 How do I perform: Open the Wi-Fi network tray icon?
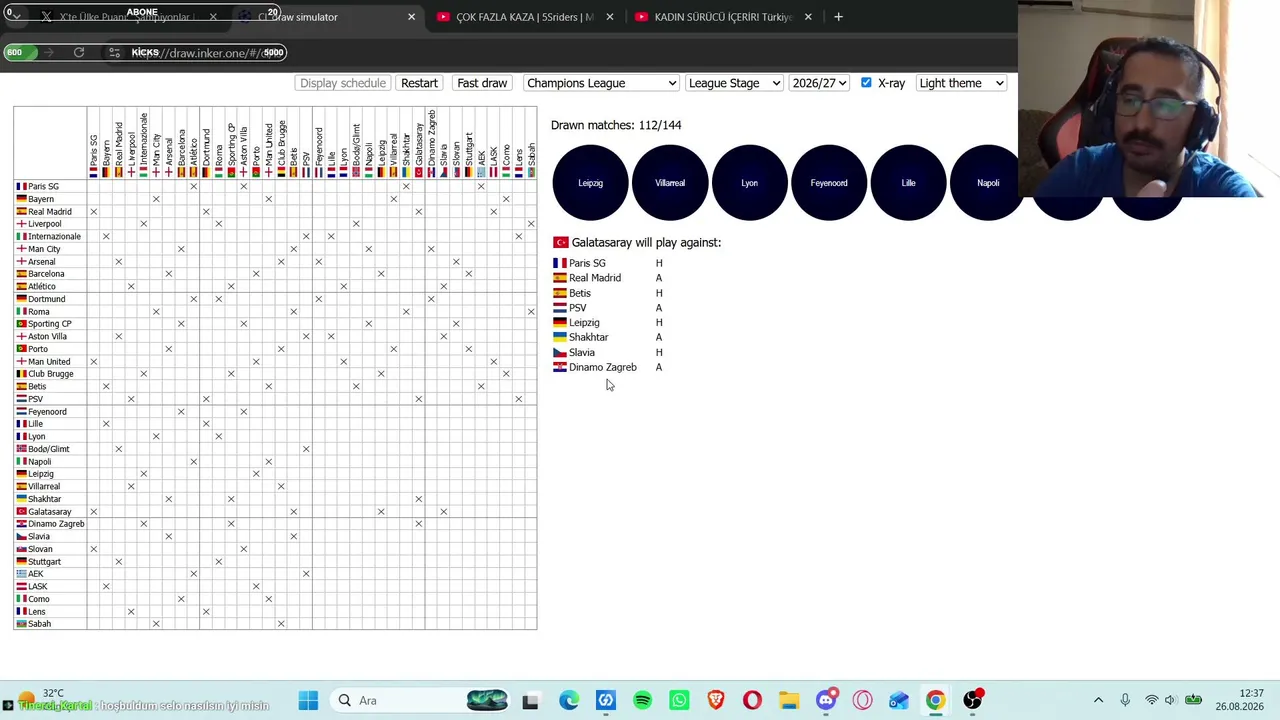click(1152, 700)
